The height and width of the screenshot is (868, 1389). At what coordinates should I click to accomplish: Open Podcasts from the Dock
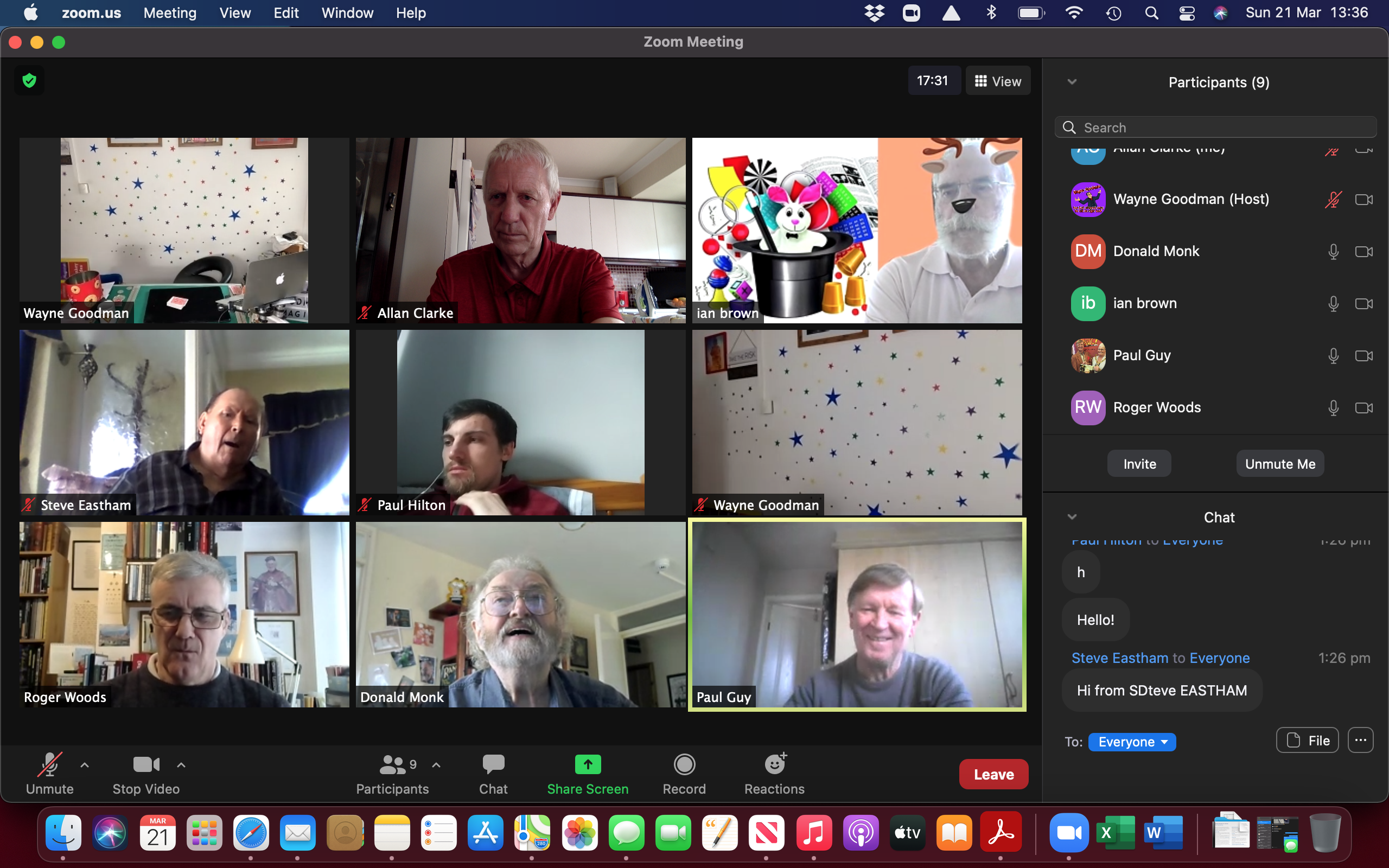[861, 832]
